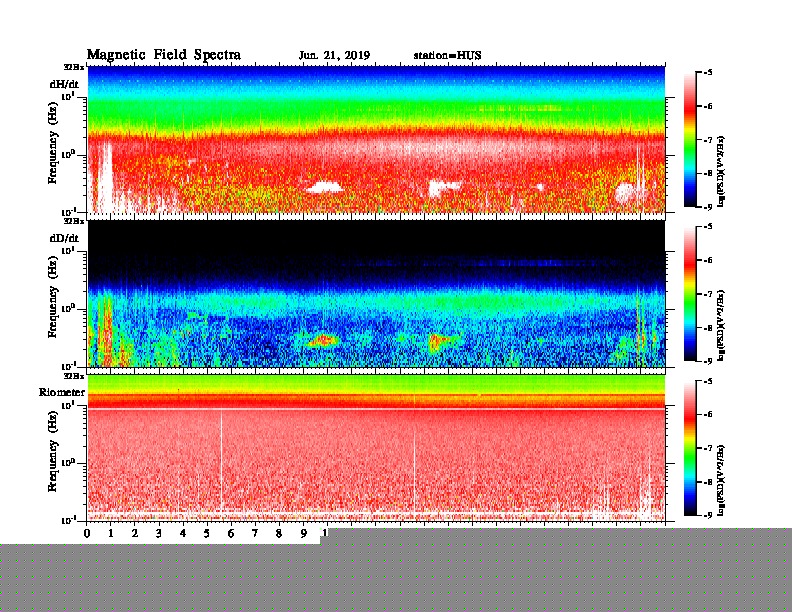
Task: Click the hour tick label "8" on time axis
Action: [x=279, y=533]
